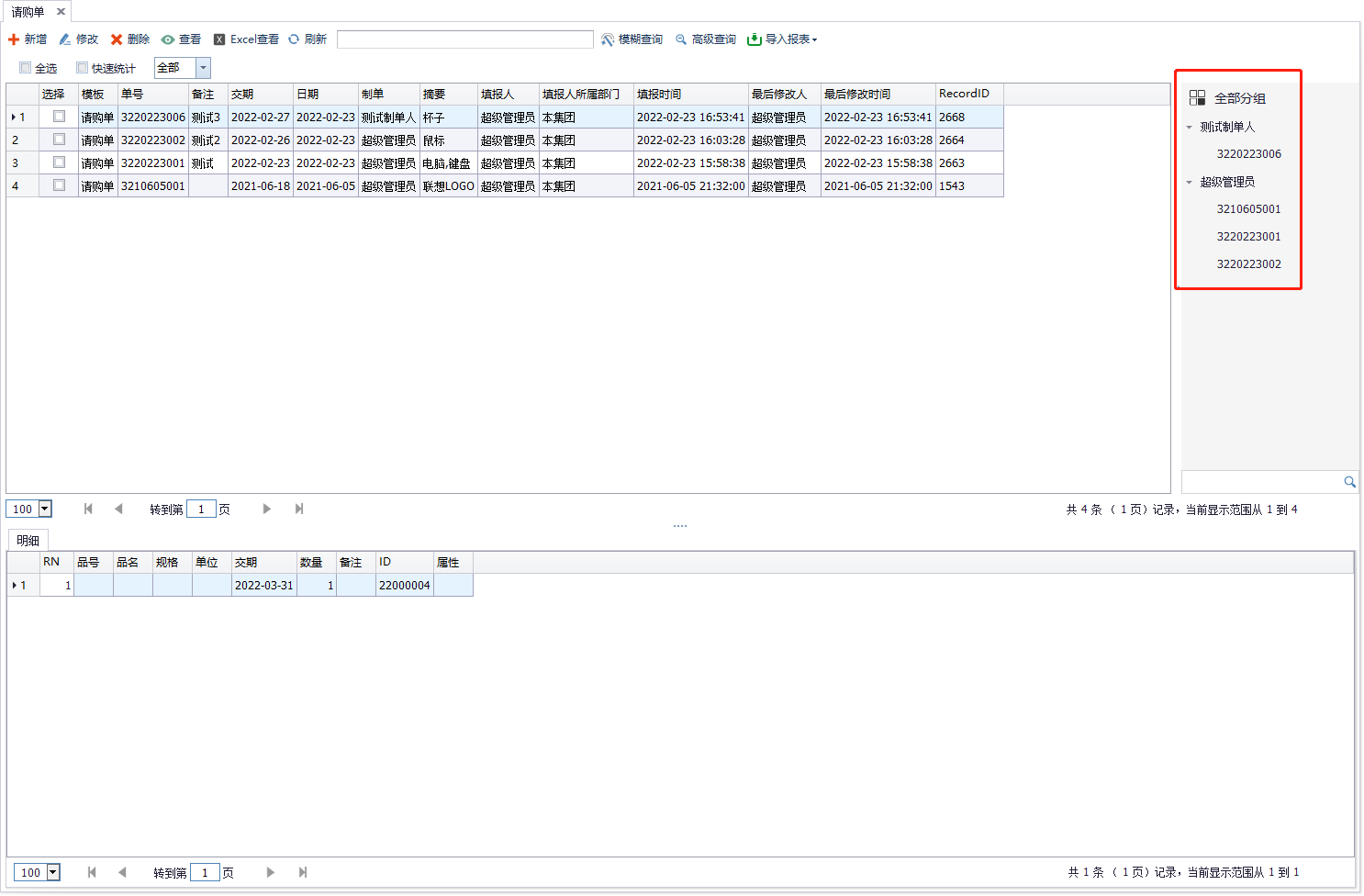Click the fuzzy search text field
Viewport: 1364px width, 896px height.
[x=464, y=39]
